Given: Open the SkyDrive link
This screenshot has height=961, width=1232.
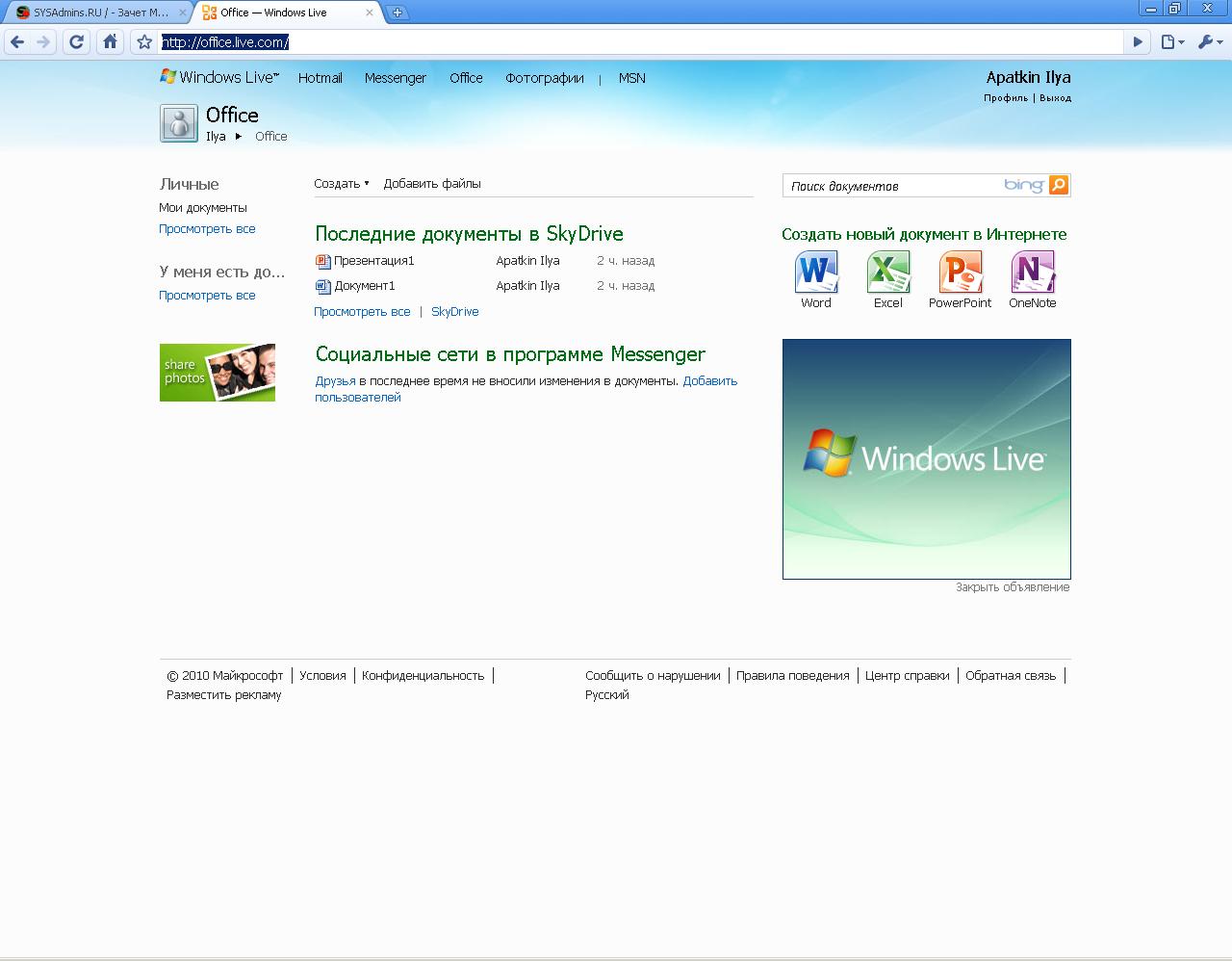Looking at the screenshot, I should 455,312.
